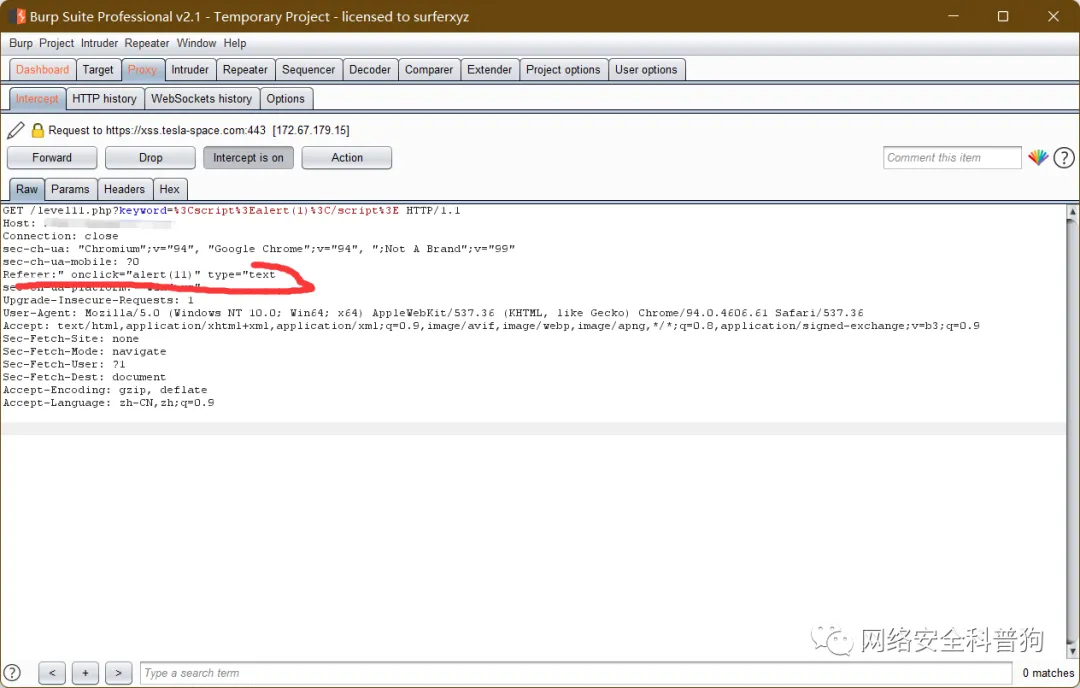Click the Connection: close header line
The height and width of the screenshot is (688, 1080).
(x=61, y=236)
